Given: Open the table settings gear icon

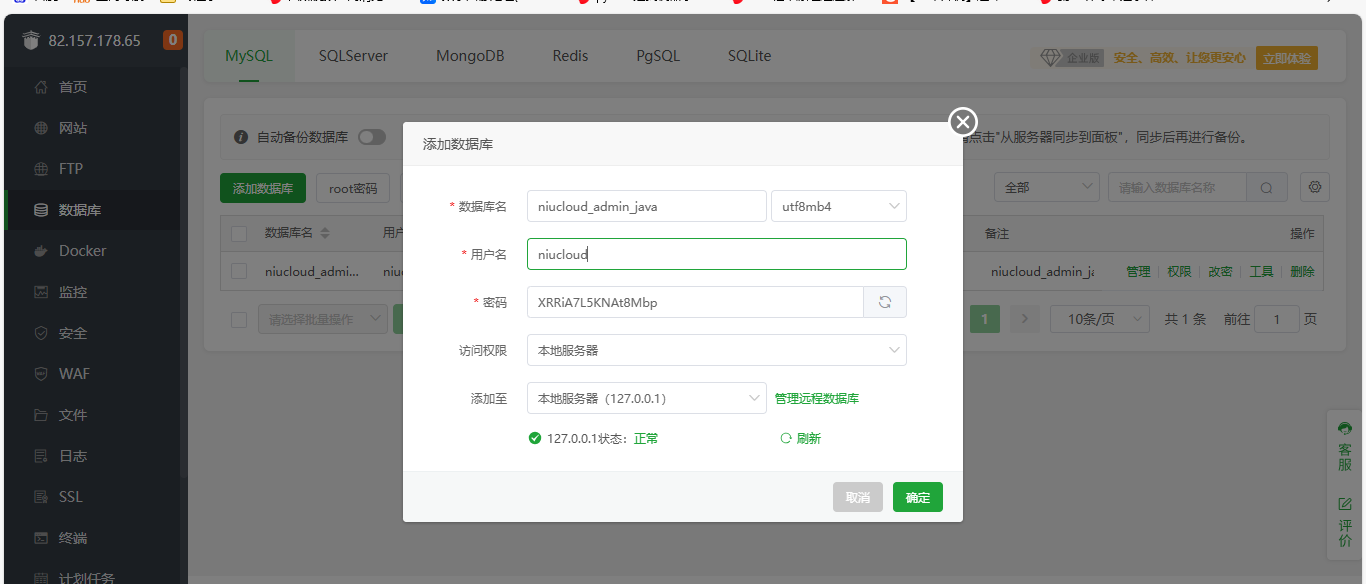Looking at the screenshot, I should click(1315, 187).
